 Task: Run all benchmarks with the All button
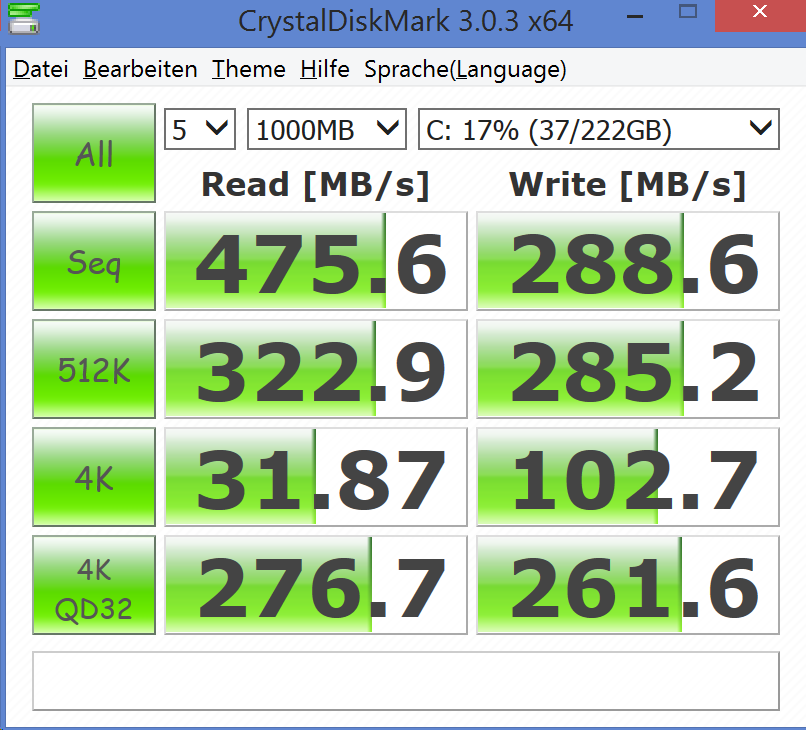pyautogui.click(x=94, y=153)
